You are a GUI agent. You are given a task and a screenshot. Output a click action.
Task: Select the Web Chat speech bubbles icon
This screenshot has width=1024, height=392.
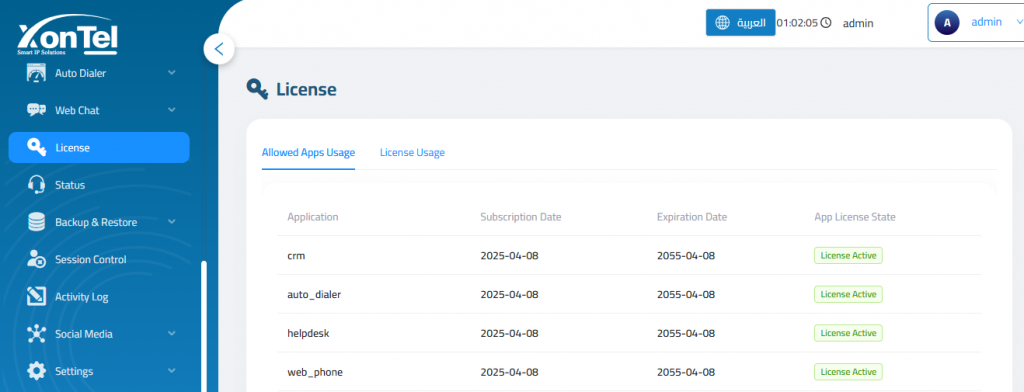37,110
